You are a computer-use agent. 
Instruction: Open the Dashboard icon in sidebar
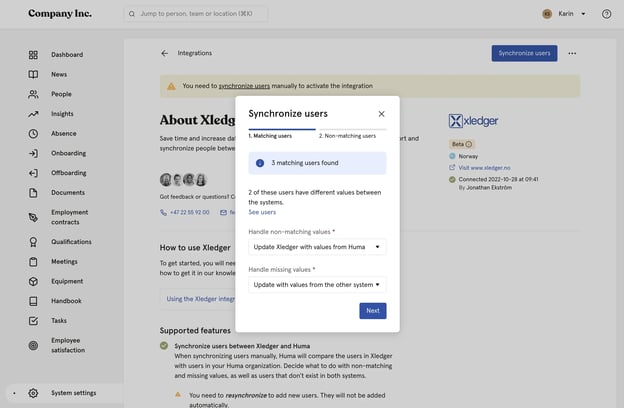[x=33, y=55]
